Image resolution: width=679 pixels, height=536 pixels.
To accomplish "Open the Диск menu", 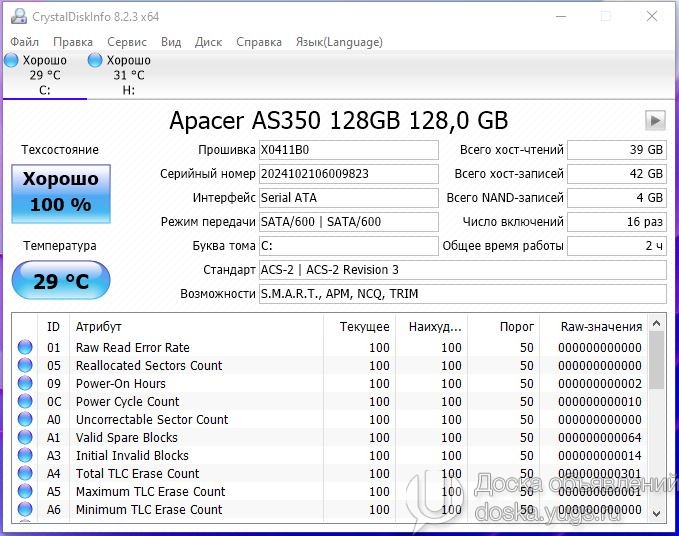I will click(x=208, y=42).
